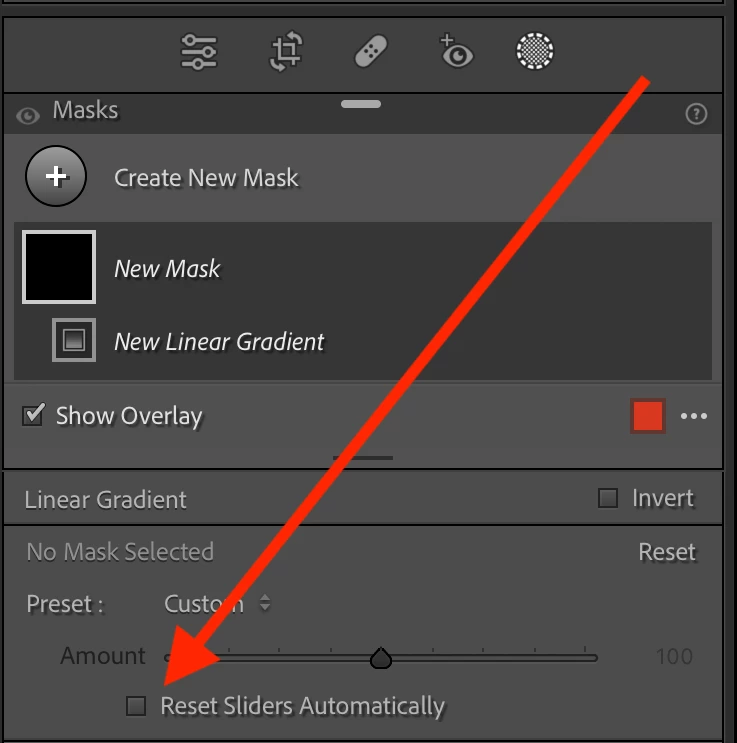Viewport: 737px width, 743px height.
Task: Select the New Mask entry
Action: [x=363, y=268]
